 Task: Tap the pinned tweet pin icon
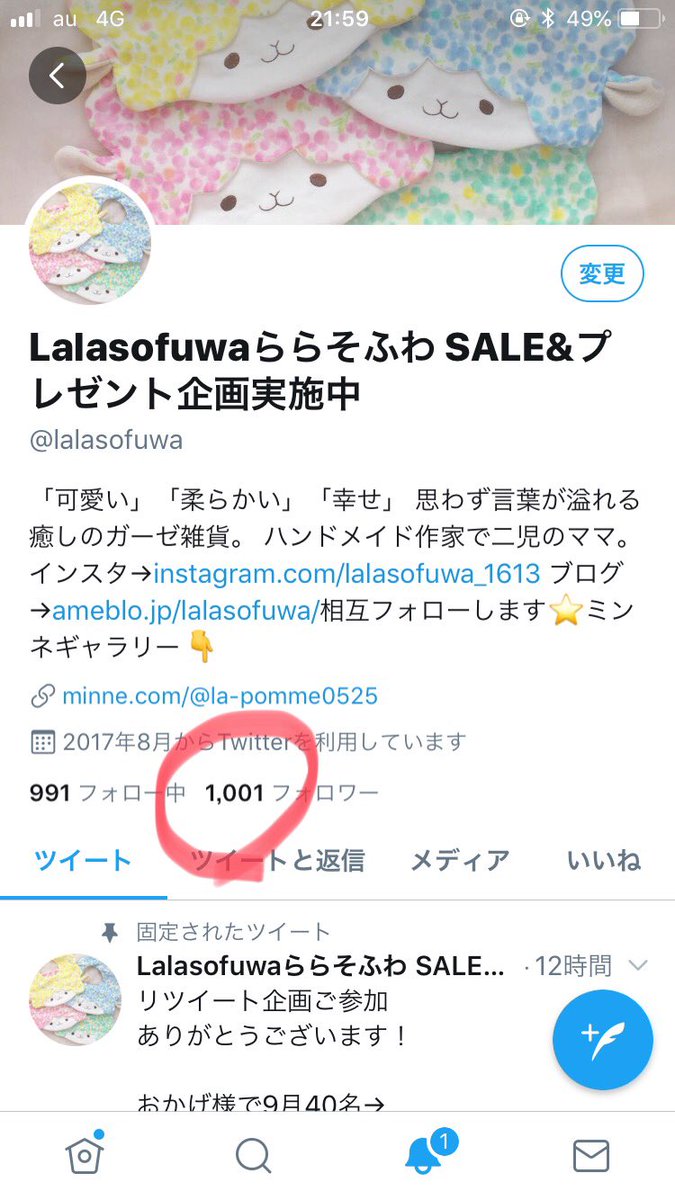point(111,932)
